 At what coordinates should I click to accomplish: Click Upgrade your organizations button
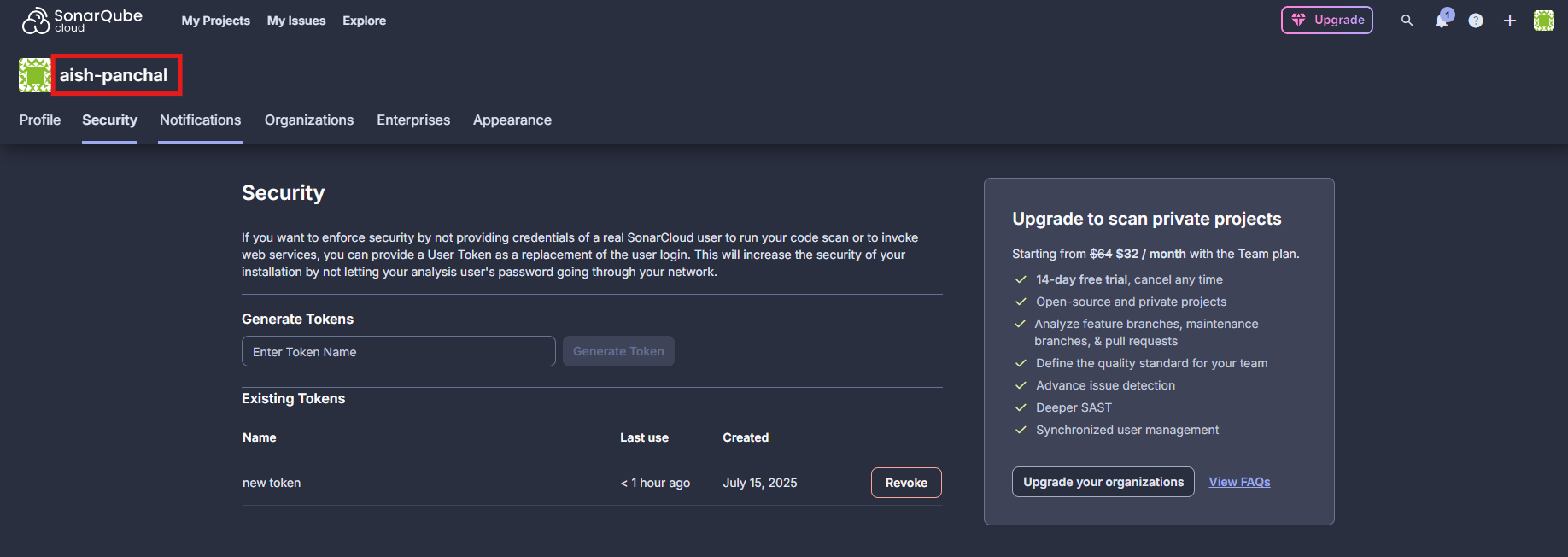tap(1103, 482)
